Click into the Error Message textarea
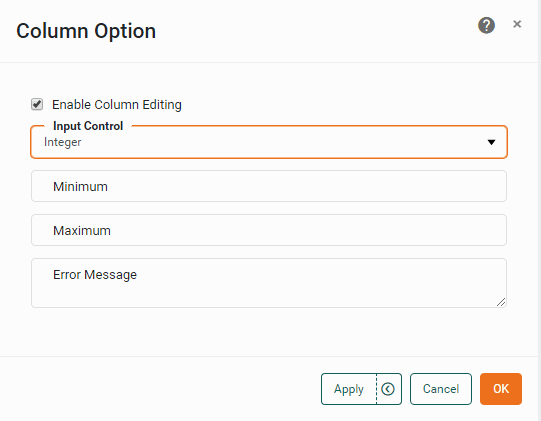The height and width of the screenshot is (421, 541). tap(269, 283)
